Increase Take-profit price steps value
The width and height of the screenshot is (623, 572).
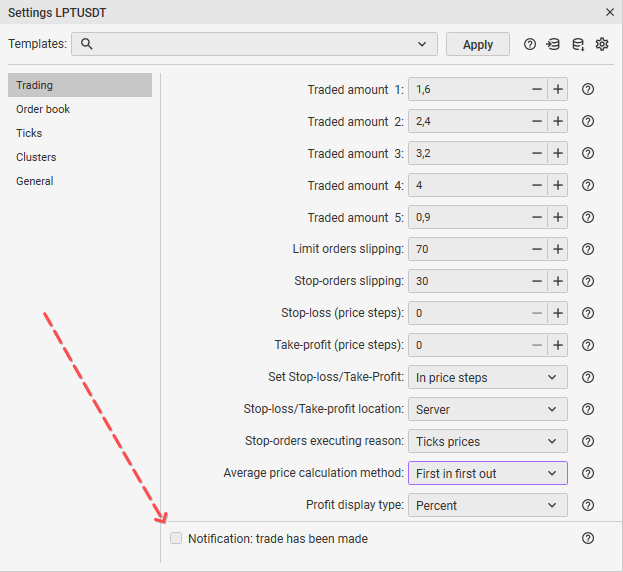(557, 345)
